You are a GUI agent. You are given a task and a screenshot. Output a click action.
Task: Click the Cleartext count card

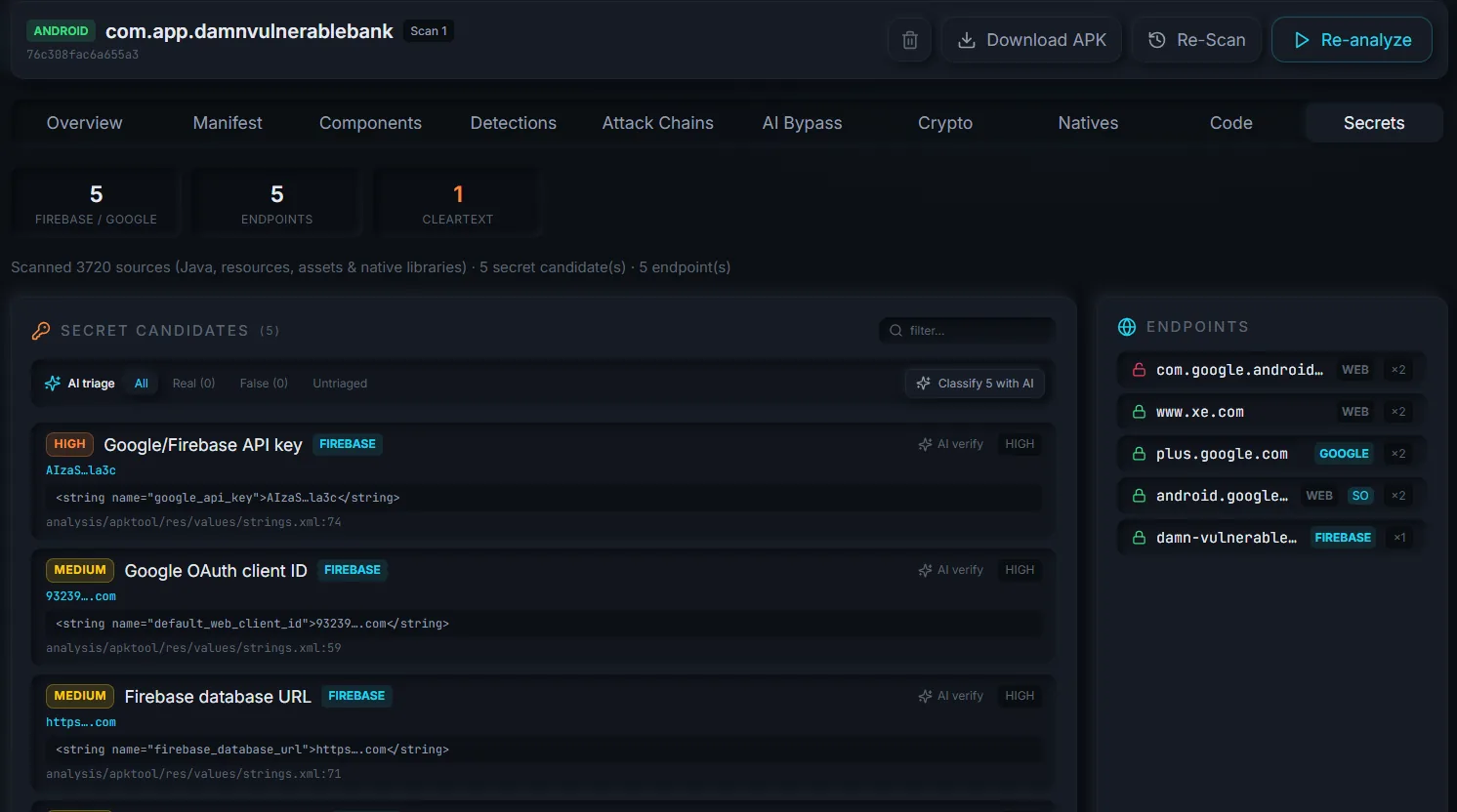(x=458, y=203)
